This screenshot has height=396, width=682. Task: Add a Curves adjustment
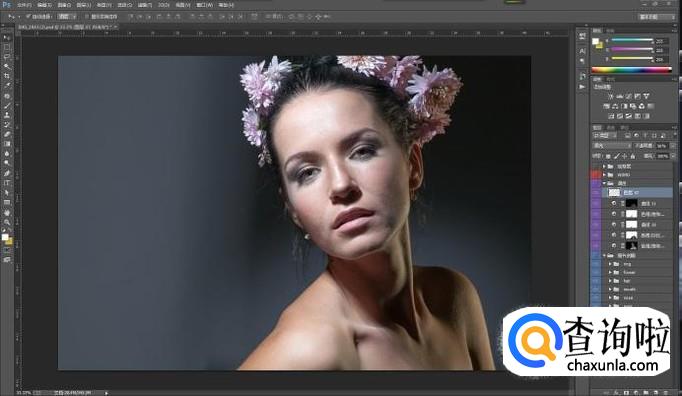pos(629,96)
